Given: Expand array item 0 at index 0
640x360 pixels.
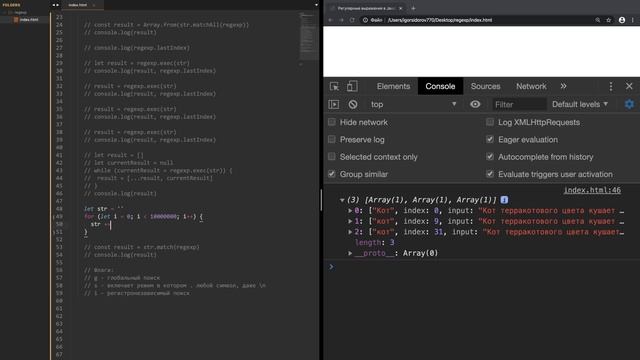Looking at the screenshot, I should [x=350, y=211].
